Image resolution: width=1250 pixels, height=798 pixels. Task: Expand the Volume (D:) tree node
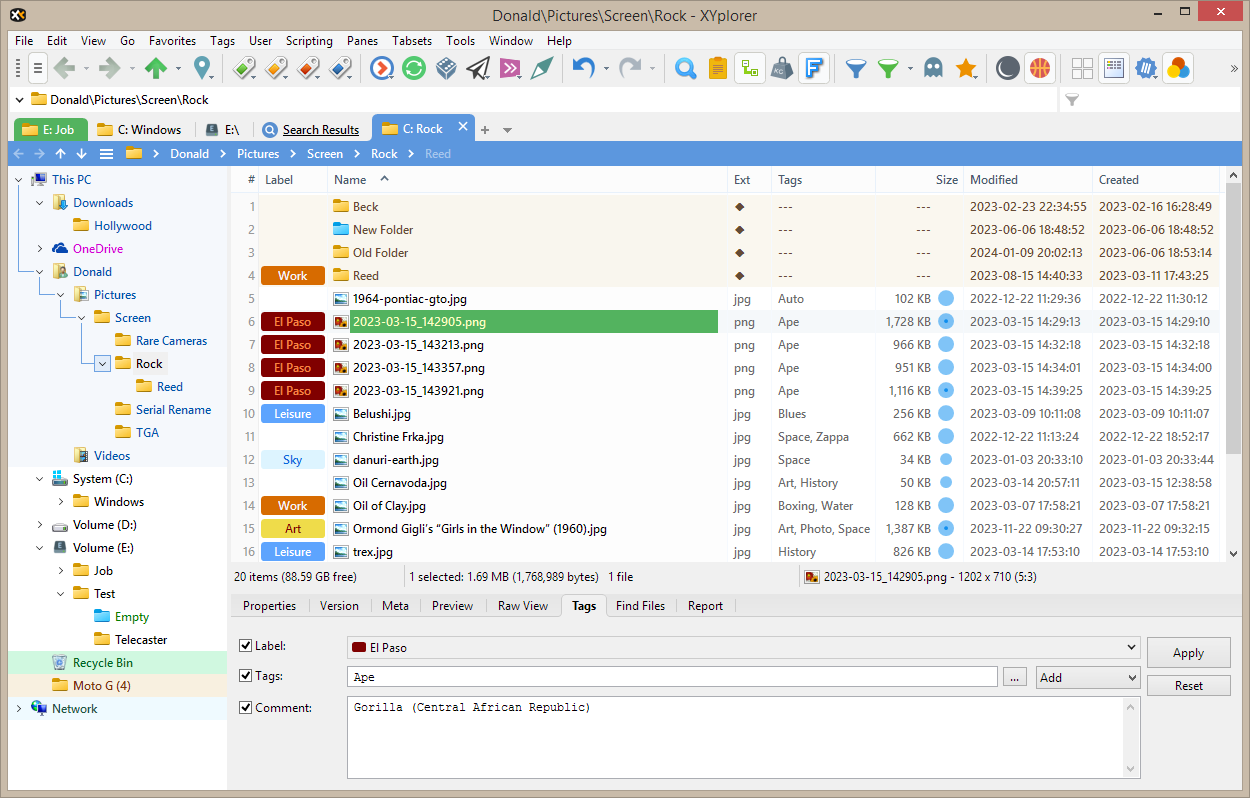coord(40,525)
